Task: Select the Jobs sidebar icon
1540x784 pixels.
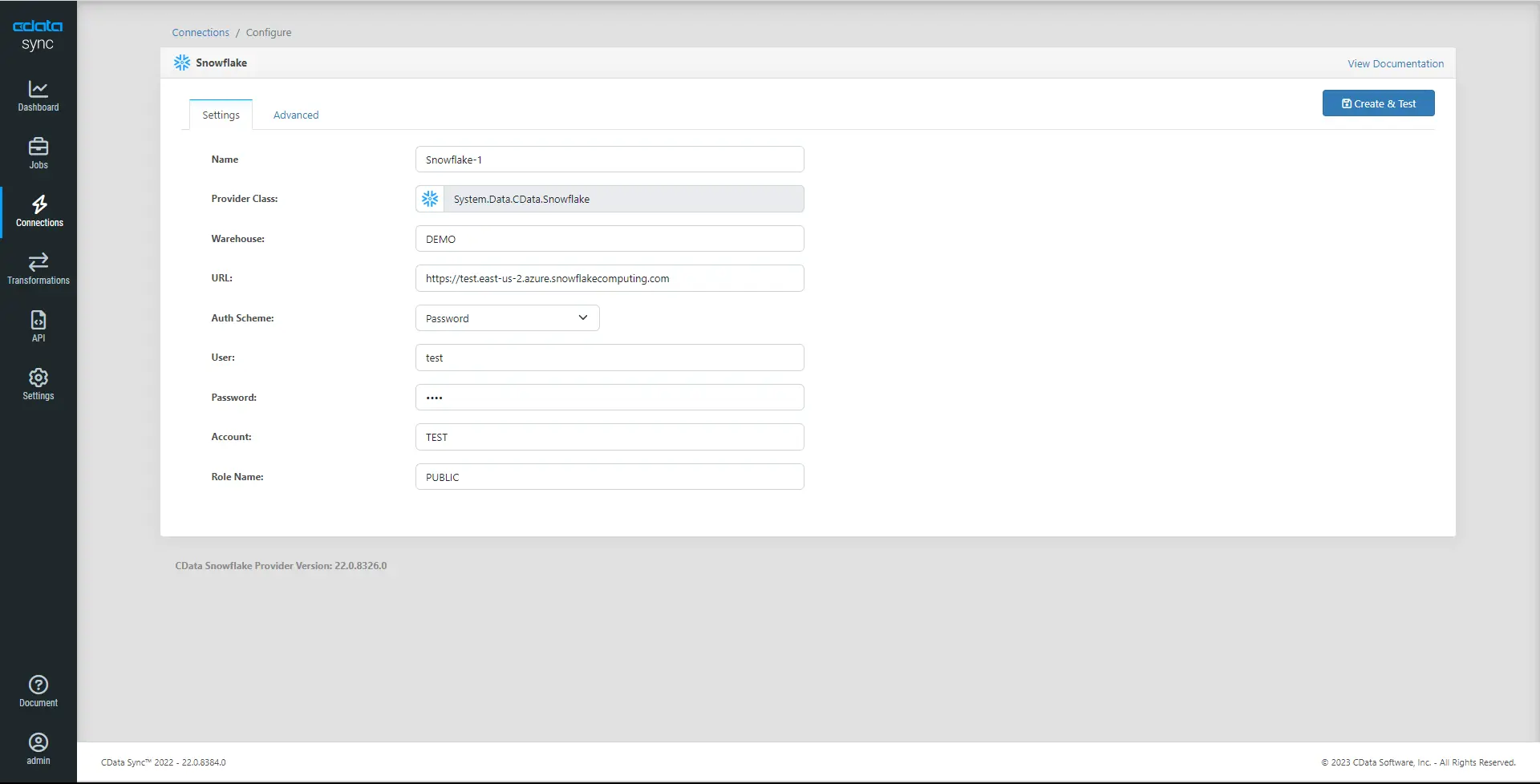Action: 38,152
